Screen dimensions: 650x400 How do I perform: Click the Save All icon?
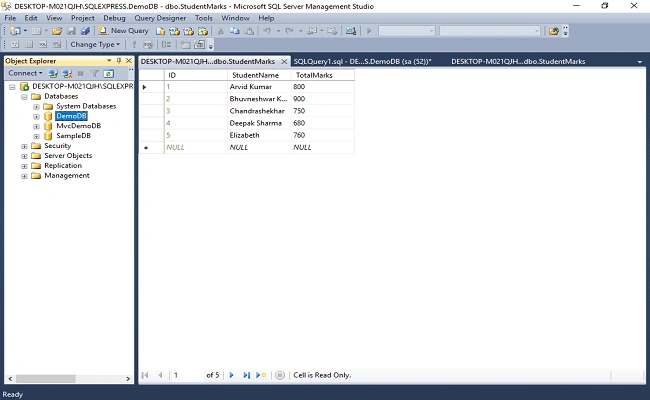pyautogui.click(x=85, y=31)
